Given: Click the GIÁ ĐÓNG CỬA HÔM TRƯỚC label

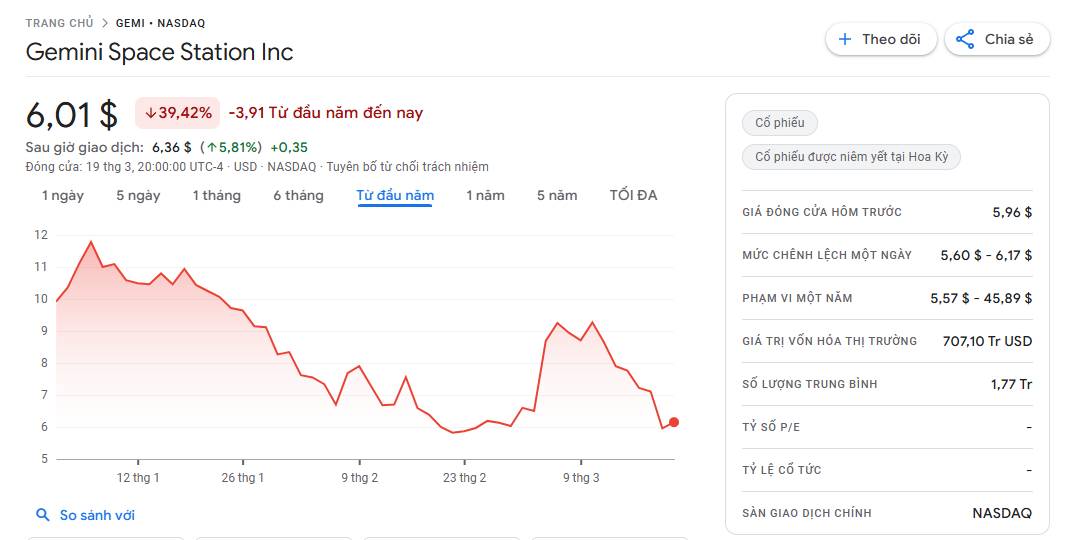Looking at the screenshot, I should 822,212.
